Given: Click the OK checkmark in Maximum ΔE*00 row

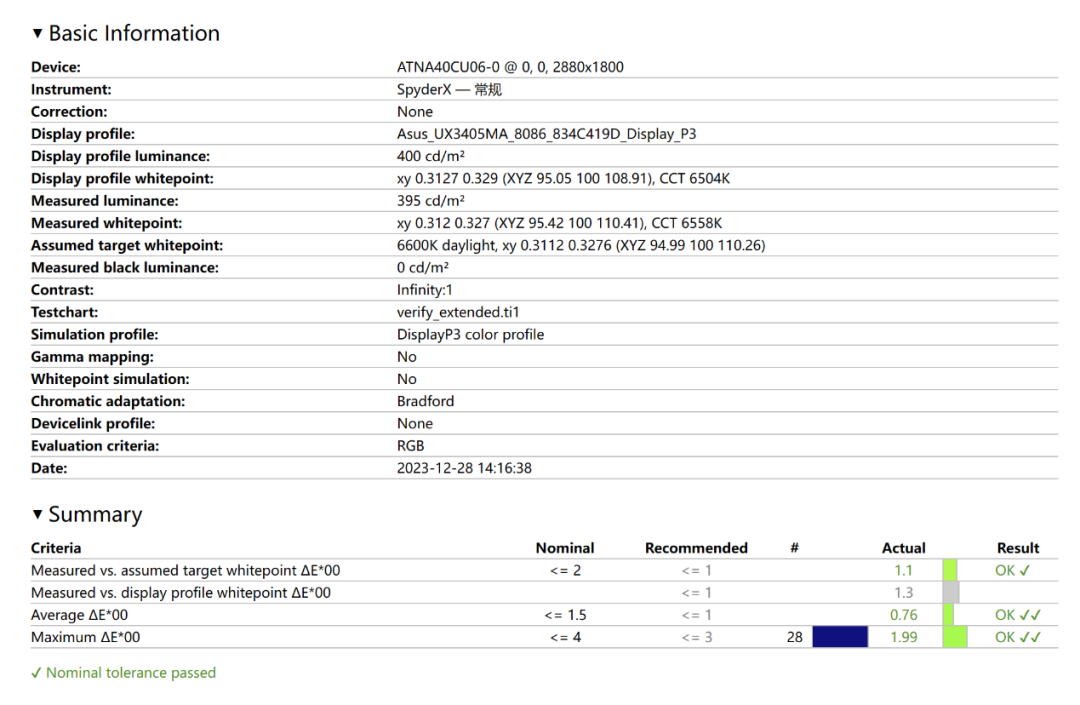Looking at the screenshot, I should 1018,637.
